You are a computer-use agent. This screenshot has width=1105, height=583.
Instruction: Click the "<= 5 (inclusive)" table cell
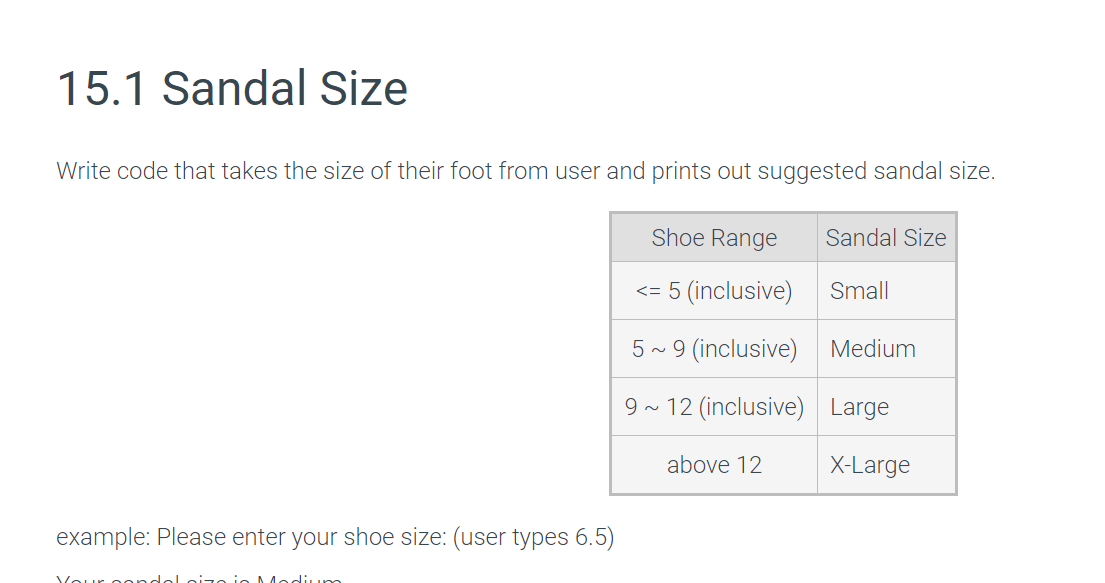tap(714, 291)
